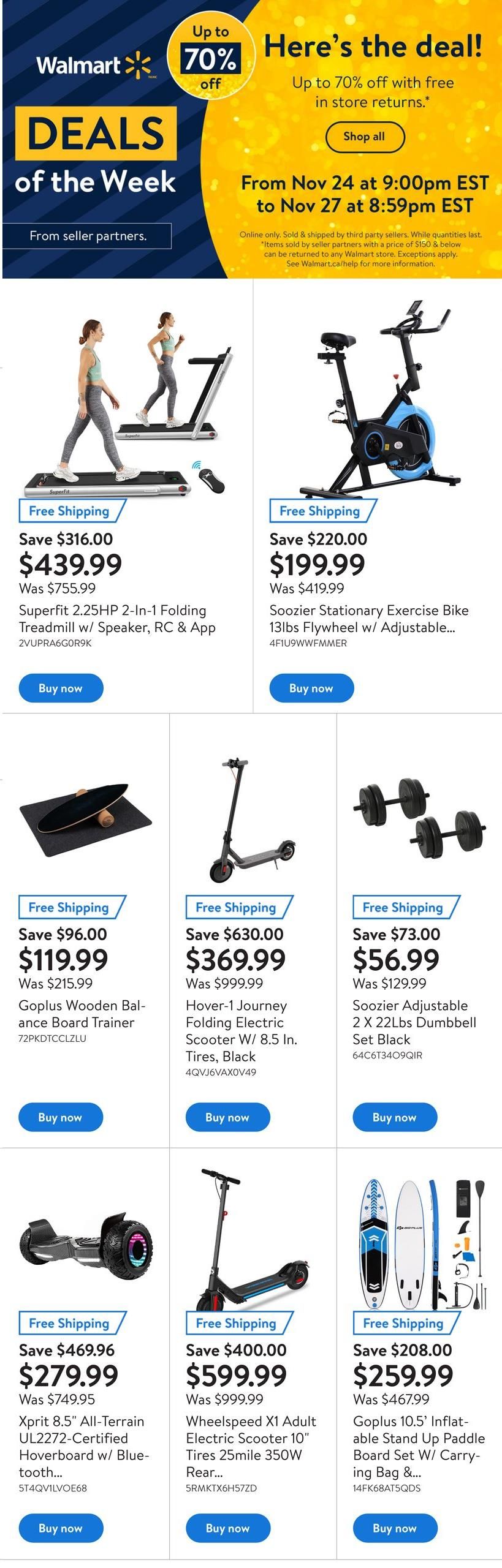Buy the Xprit All-Terrain Hoverboard now
Image resolution: width=502 pixels, height=1568 pixels.
point(61,1528)
